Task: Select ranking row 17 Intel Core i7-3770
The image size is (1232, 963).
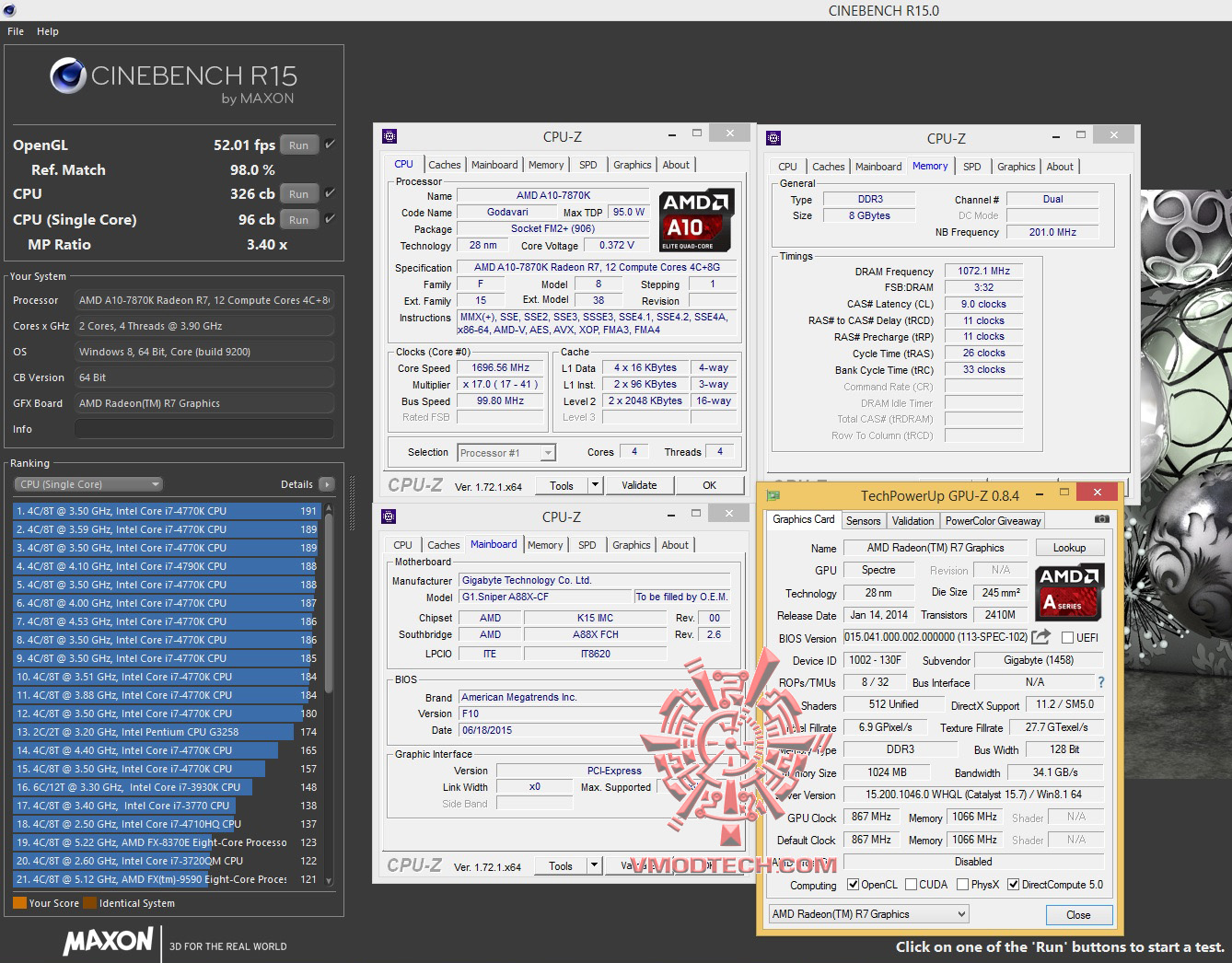Action: tap(166, 806)
